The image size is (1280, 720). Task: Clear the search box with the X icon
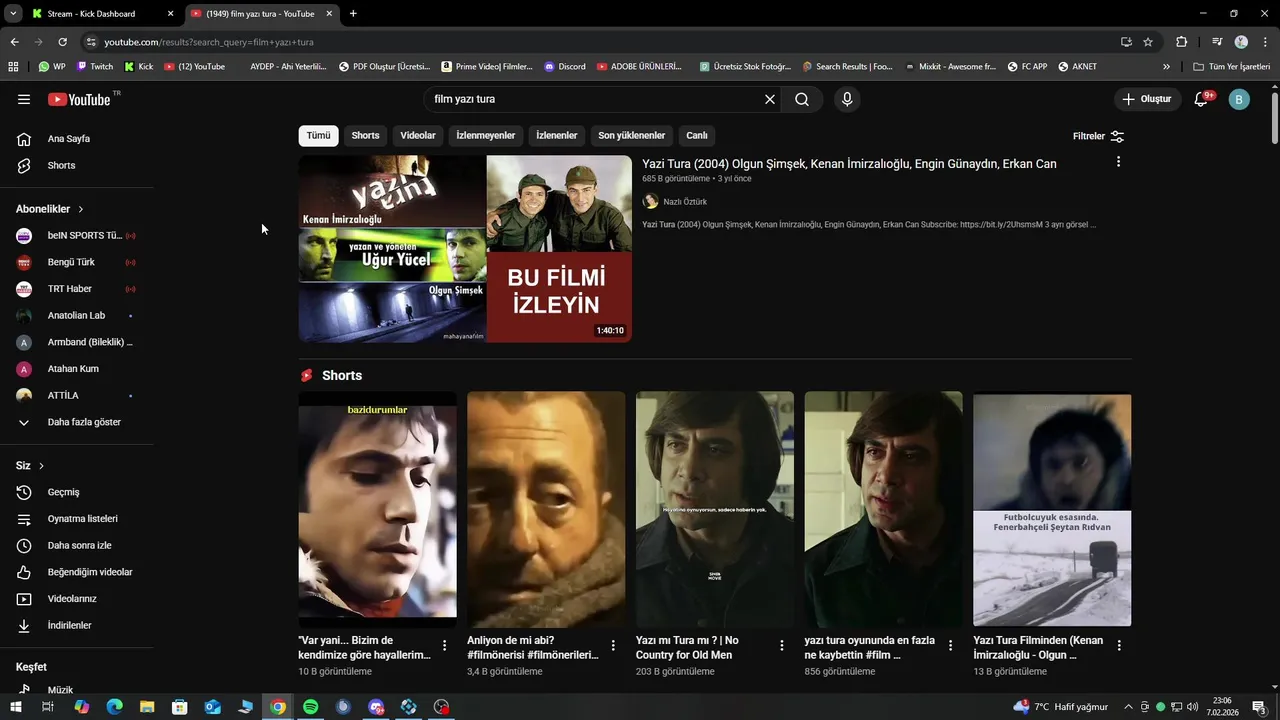pos(770,99)
